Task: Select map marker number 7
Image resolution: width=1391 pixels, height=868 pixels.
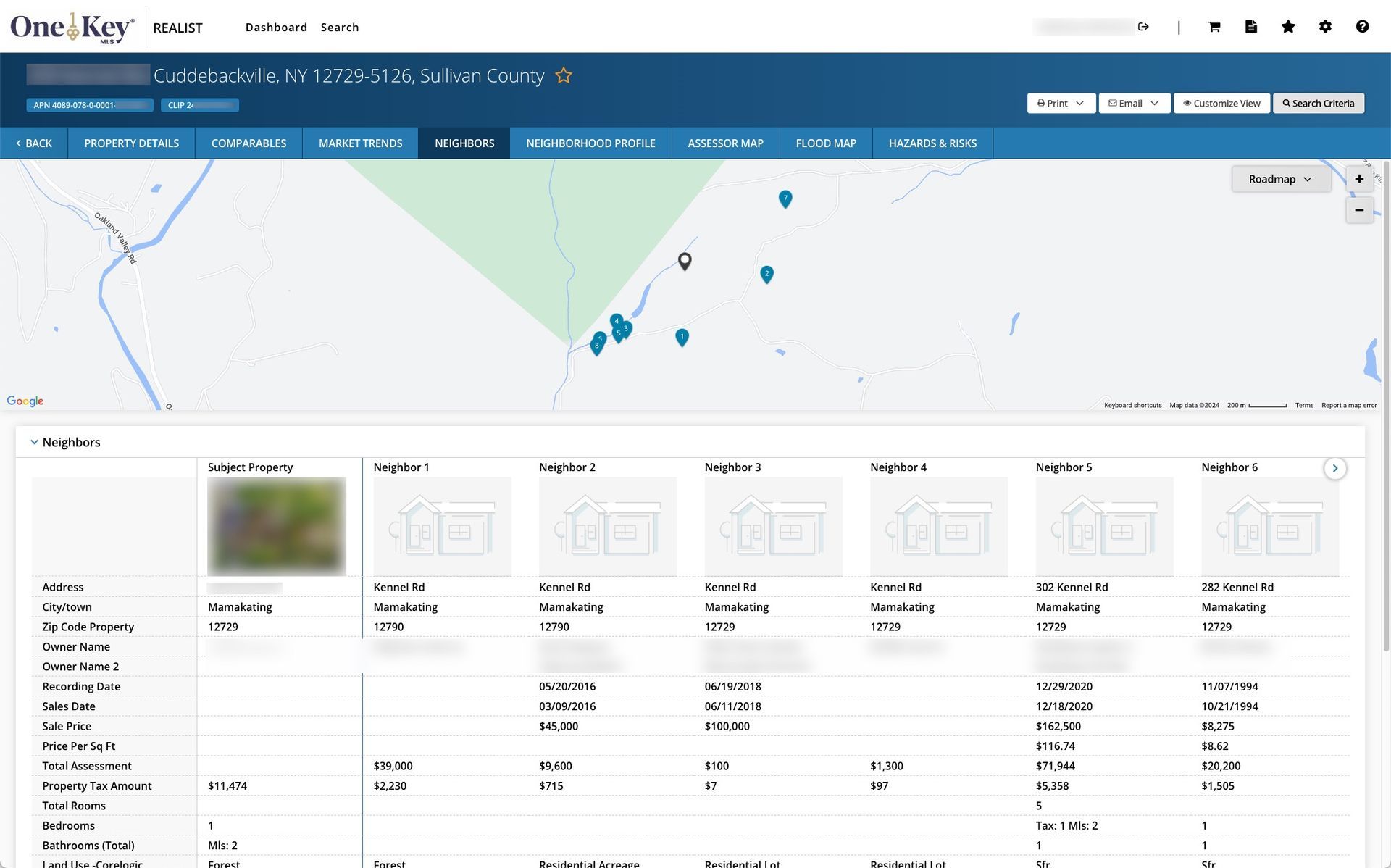Action: [x=785, y=198]
